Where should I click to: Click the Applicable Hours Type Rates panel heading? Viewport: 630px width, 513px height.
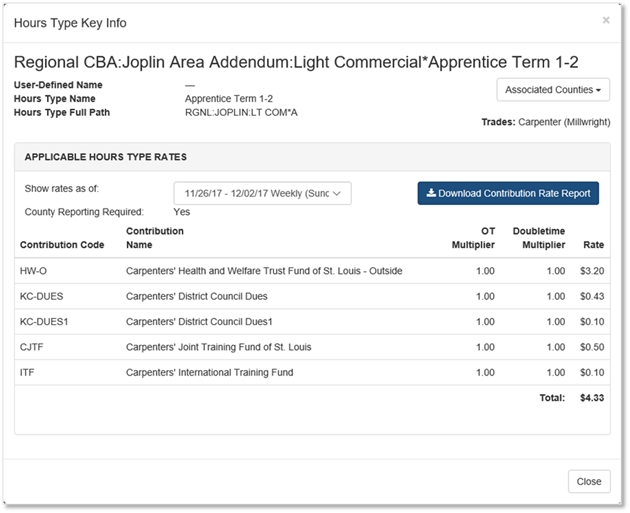[x=105, y=157]
